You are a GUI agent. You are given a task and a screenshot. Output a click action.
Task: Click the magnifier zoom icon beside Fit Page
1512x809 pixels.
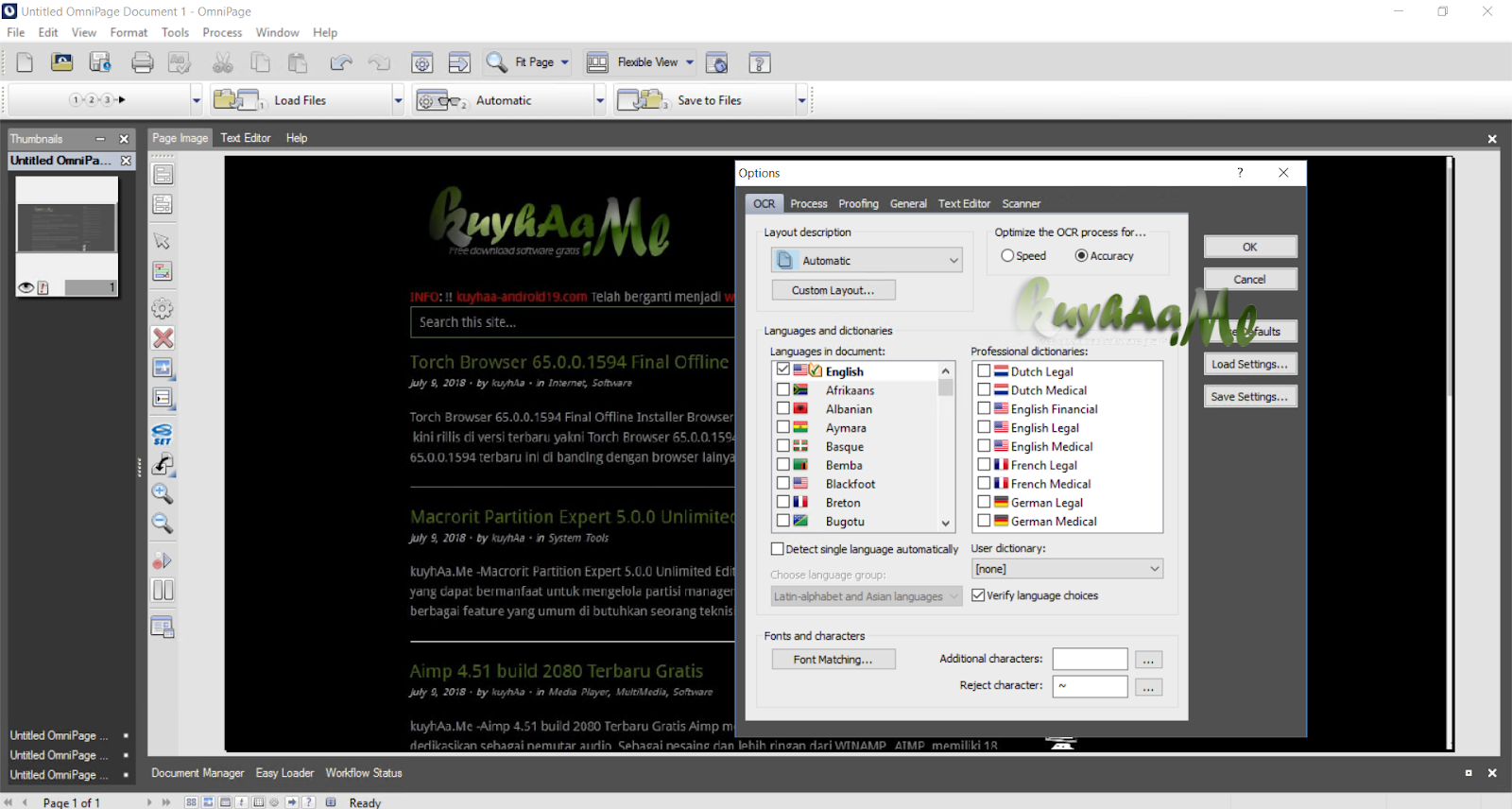pos(497,62)
